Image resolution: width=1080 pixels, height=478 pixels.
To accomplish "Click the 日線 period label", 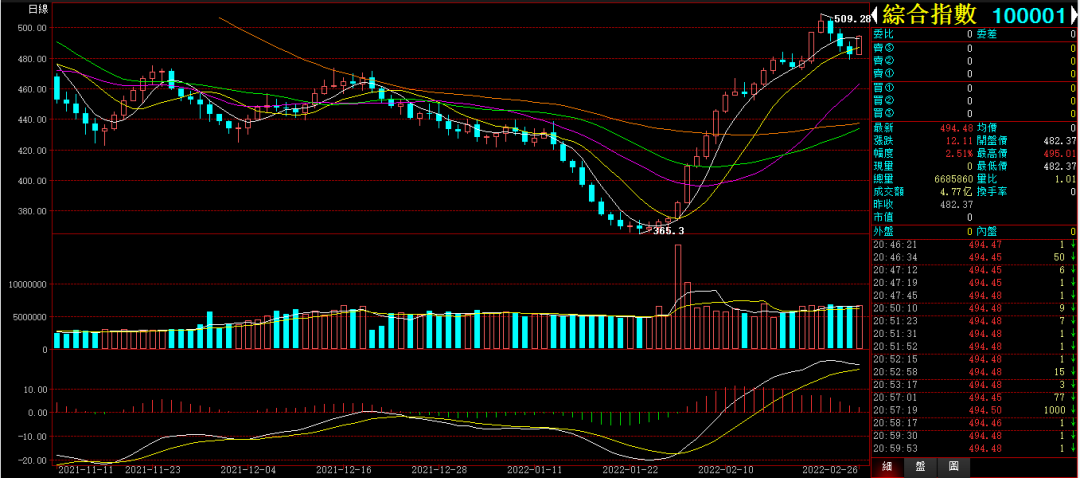I will pyautogui.click(x=38, y=10).
